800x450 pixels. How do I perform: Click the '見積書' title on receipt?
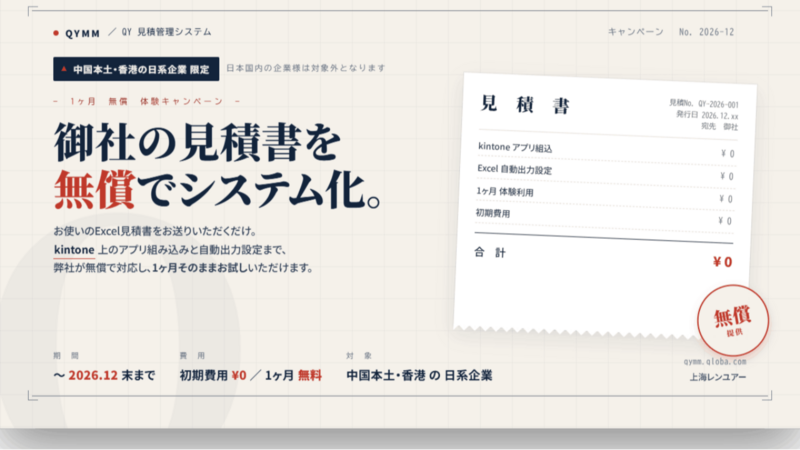[526, 105]
